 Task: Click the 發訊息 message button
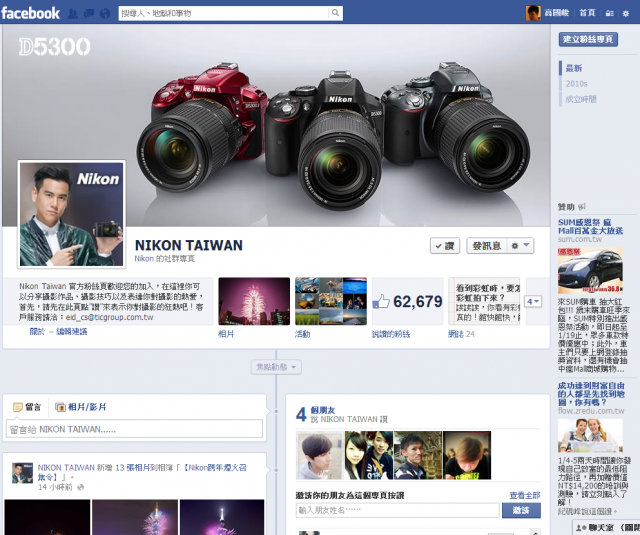click(x=487, y=246)
